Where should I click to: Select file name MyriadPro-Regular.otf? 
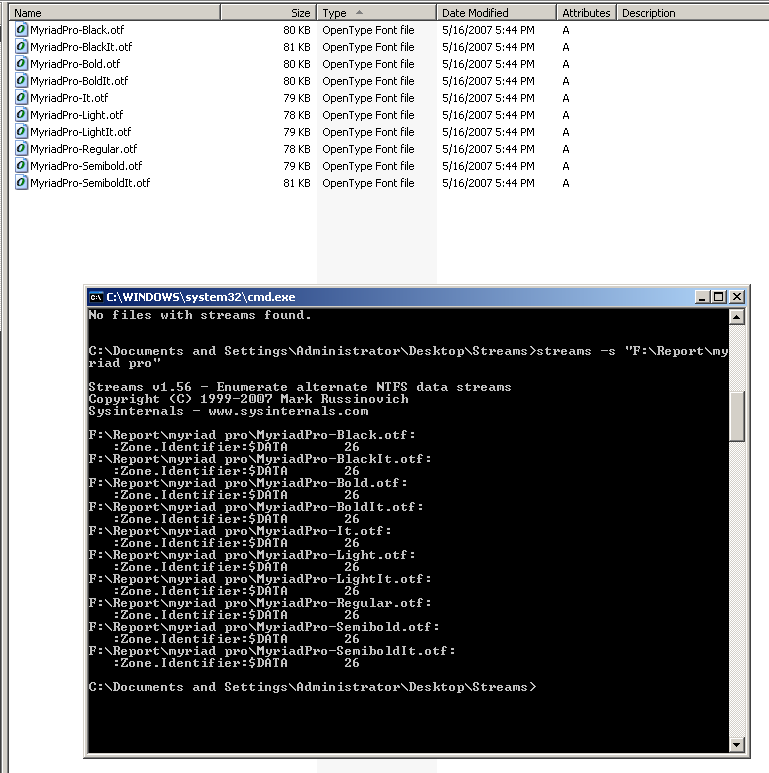83,149
